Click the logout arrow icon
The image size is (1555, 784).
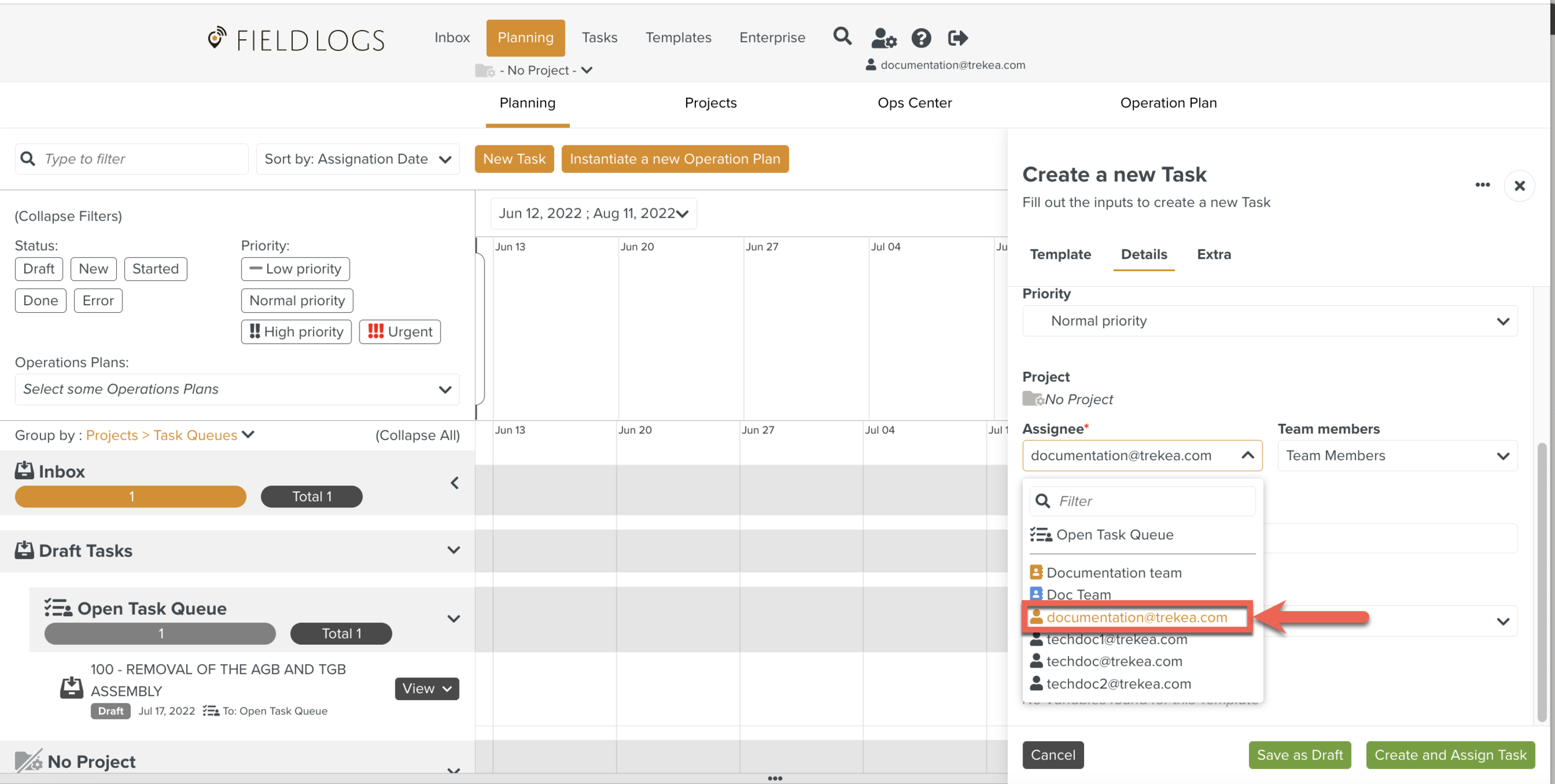pyautogui.click(x=958, y=38)
